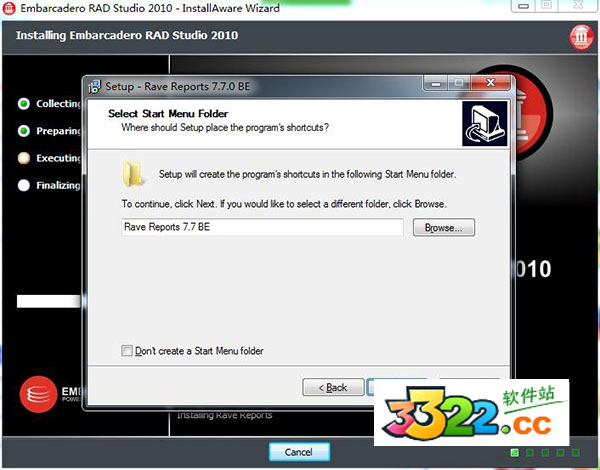Click the installation progress bar
The width and height of the screenshot is (600, 470).
pyautogui.click(x=49, y=301)
